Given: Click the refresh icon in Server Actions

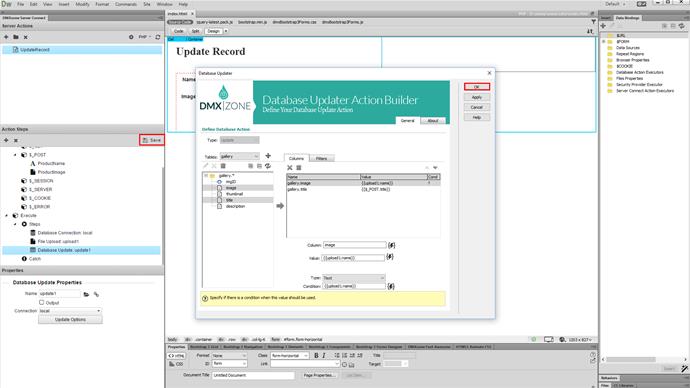Looking at the screenshot, I should pos(158,37).
